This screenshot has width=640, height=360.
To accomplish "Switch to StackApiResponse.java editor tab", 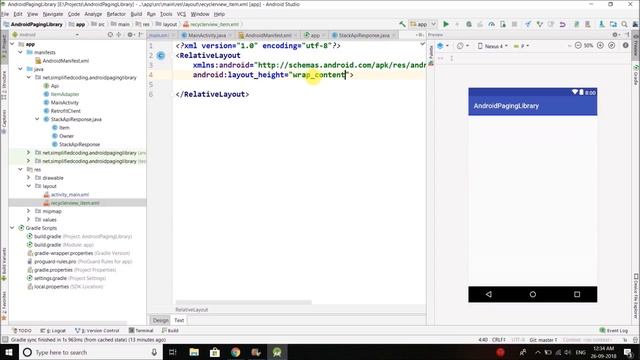I will [x=363, y=35].
